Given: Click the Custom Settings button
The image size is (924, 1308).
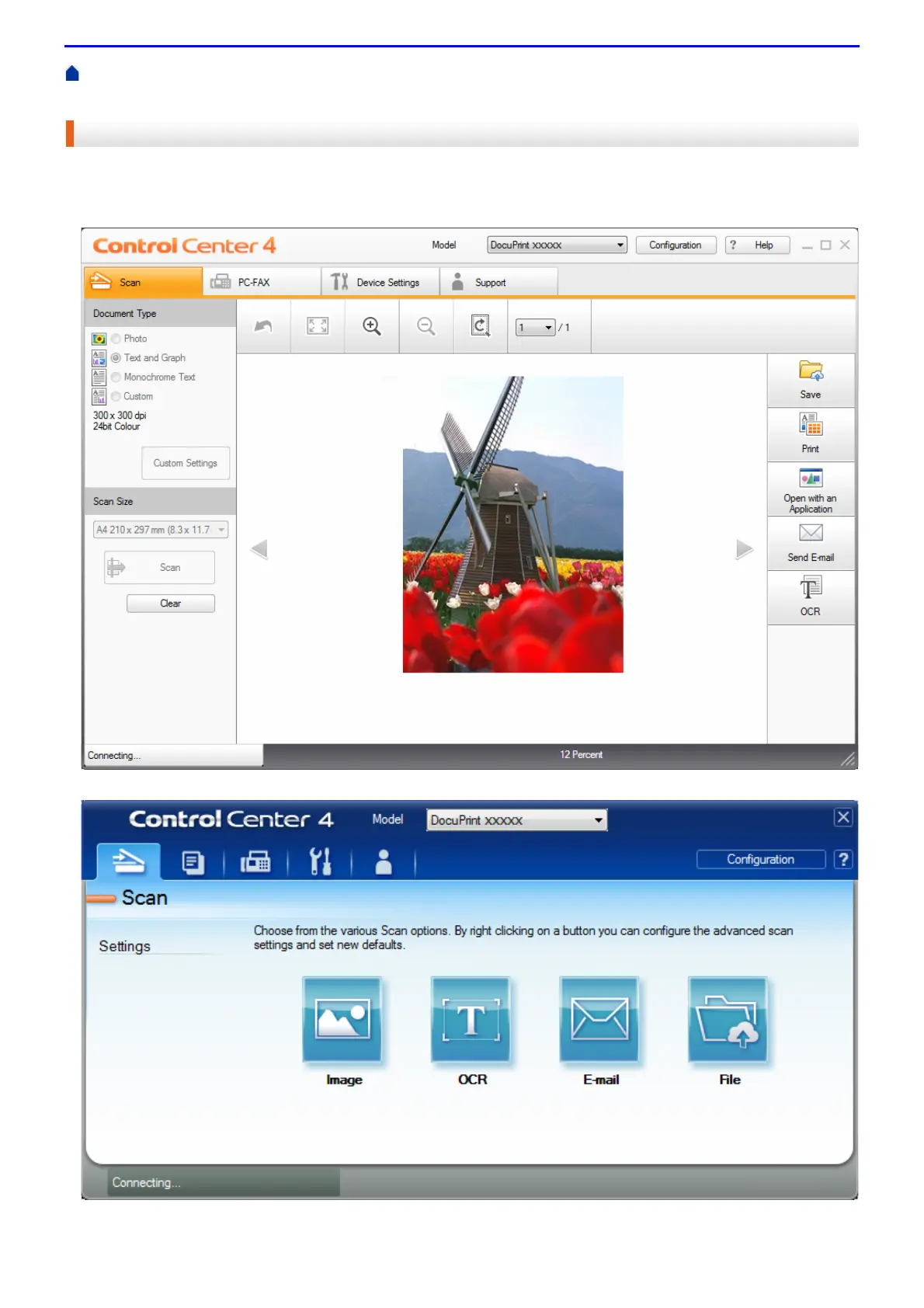Looking at the screenshot, I should (x=186, y=463).
